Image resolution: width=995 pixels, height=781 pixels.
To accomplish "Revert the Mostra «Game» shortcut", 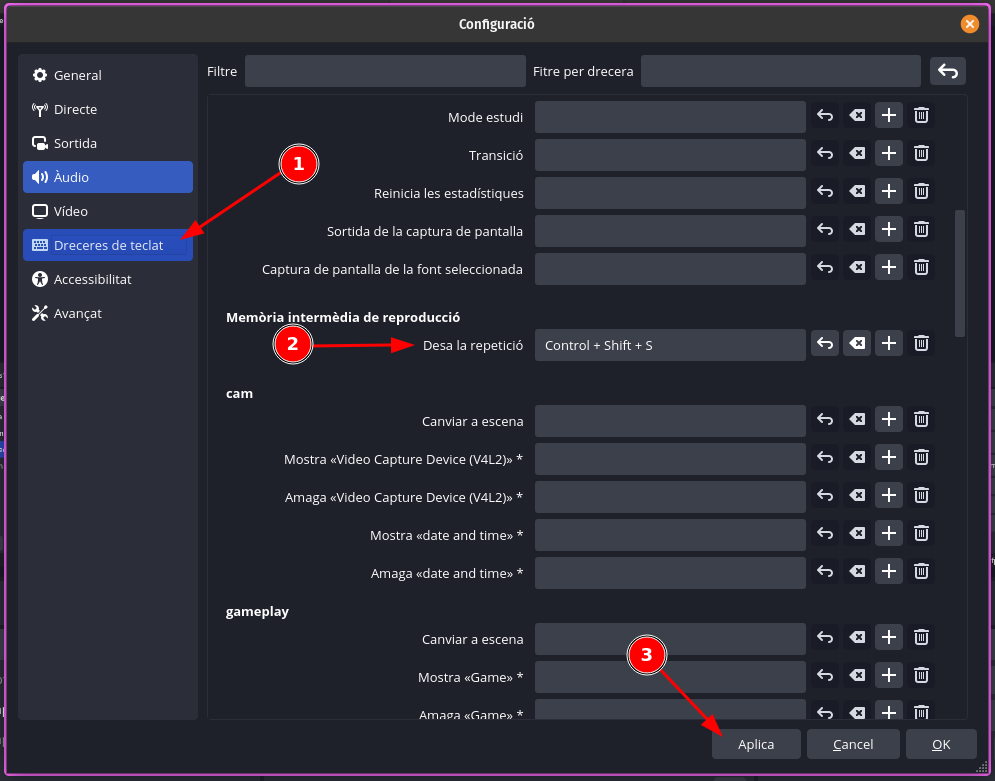I will pos(825,676).
